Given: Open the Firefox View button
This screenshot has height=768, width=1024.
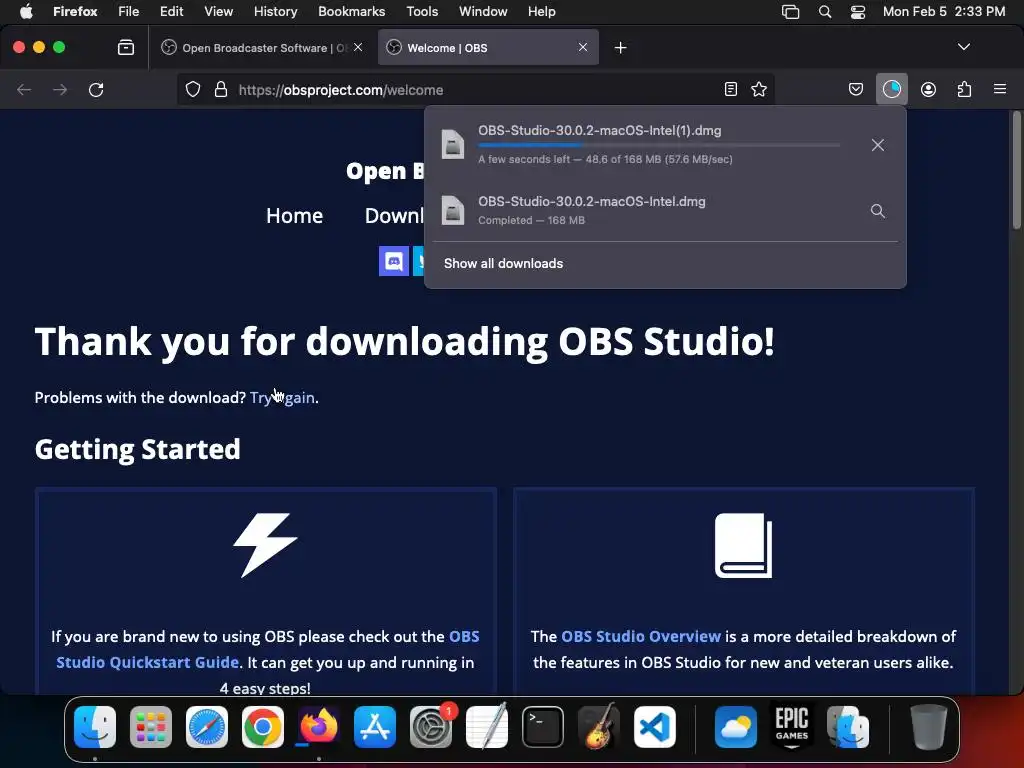Looking at the screenshot, I should click(125, 47).
